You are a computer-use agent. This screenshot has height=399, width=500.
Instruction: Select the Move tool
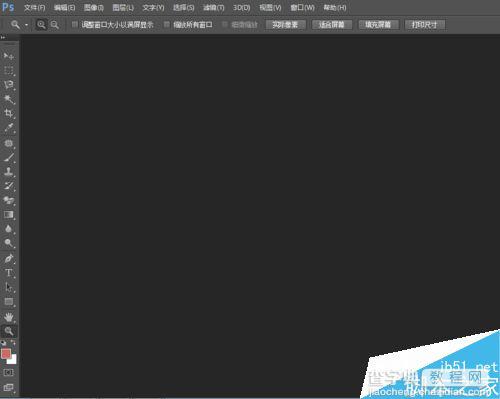pyautogui.click(x=9, y=56)
